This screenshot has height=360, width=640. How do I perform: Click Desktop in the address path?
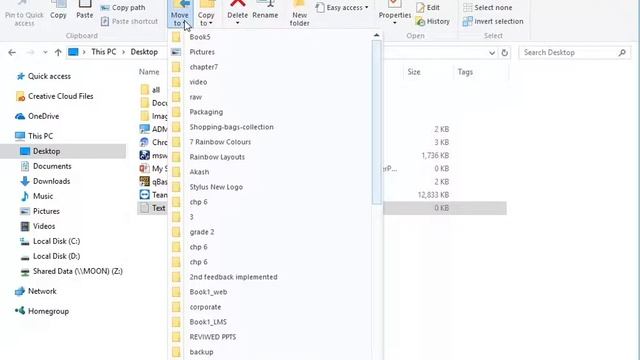[144, 52]
